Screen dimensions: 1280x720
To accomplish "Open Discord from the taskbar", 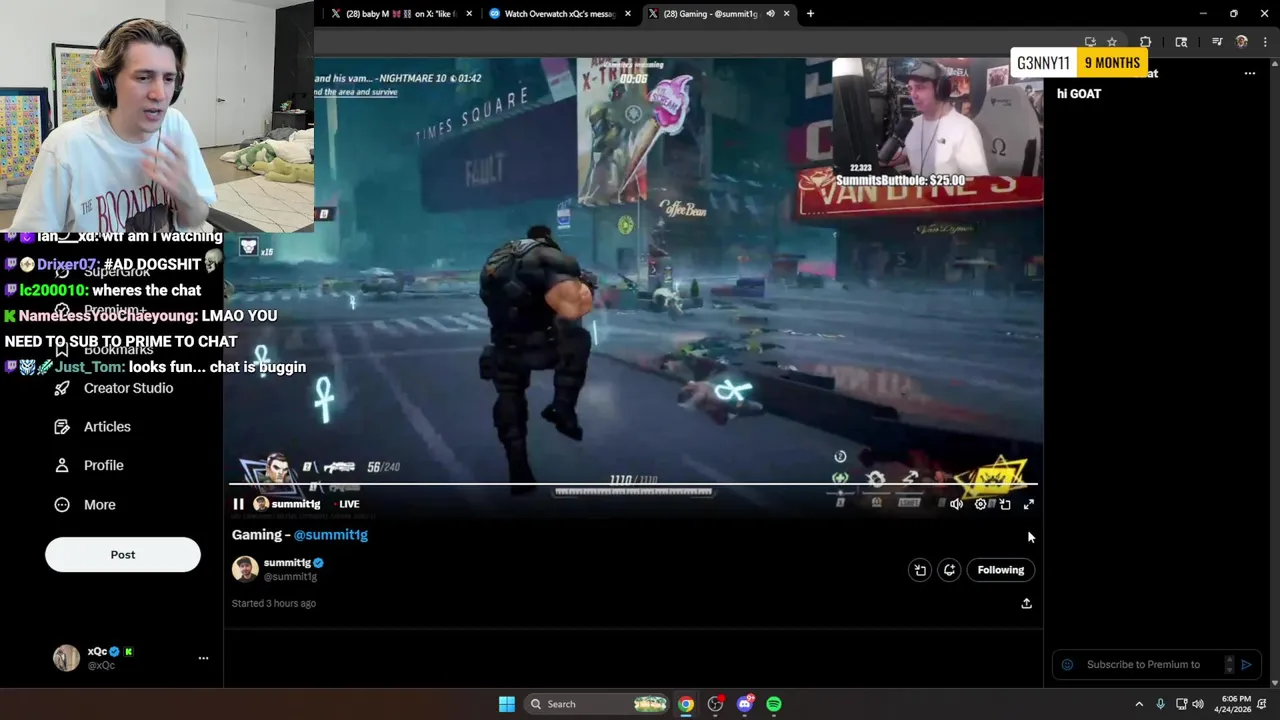I will click(744, 704).
